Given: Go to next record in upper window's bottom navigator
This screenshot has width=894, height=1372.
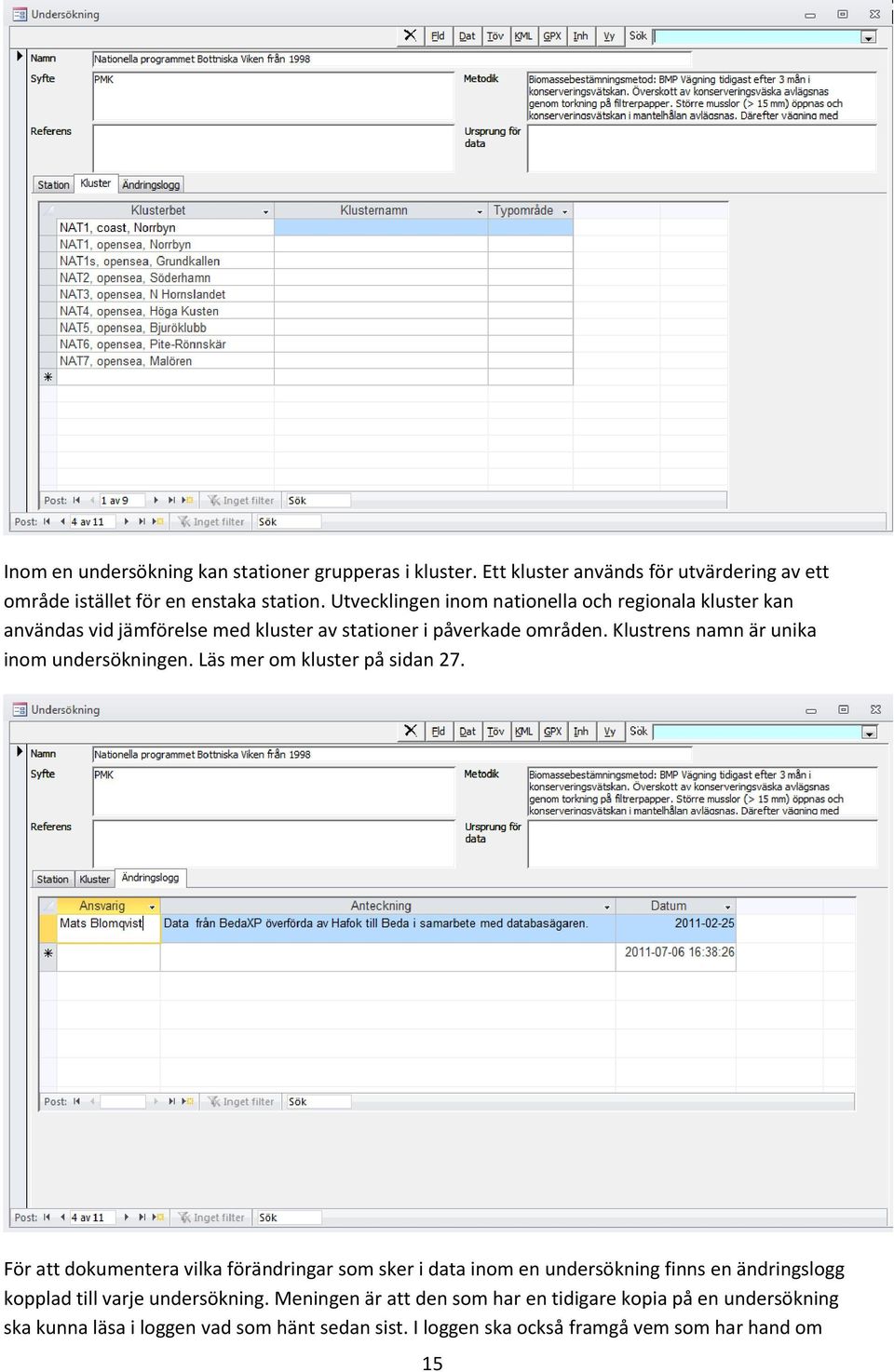Looking at the screenshot, I should point(126,522).
